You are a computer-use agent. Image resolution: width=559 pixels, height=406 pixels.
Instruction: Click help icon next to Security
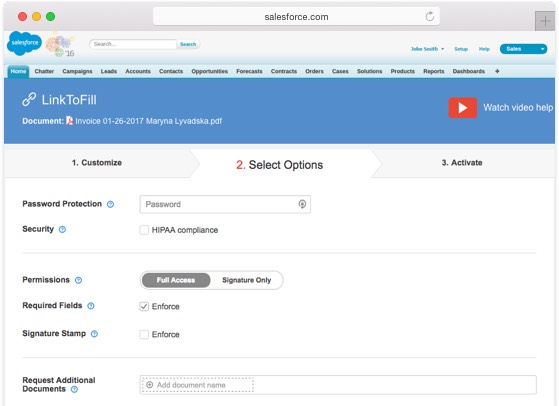point(62,229)
